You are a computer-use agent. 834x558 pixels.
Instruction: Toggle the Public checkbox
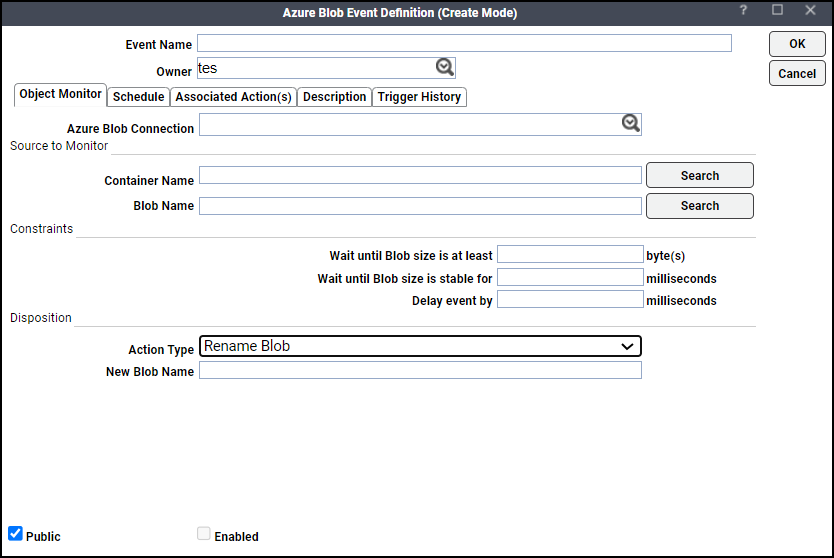[15, 534]
